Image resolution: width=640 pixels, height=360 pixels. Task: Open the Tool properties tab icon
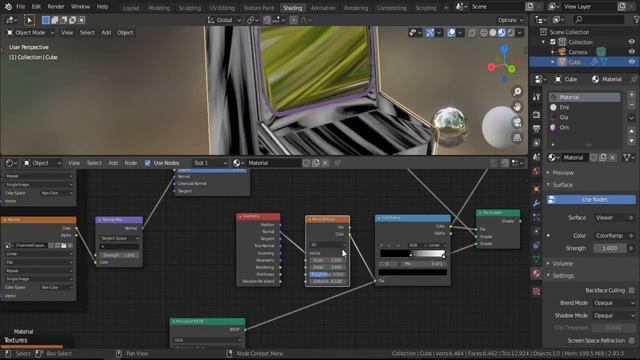pyautogui.click(x=536, y=96)
